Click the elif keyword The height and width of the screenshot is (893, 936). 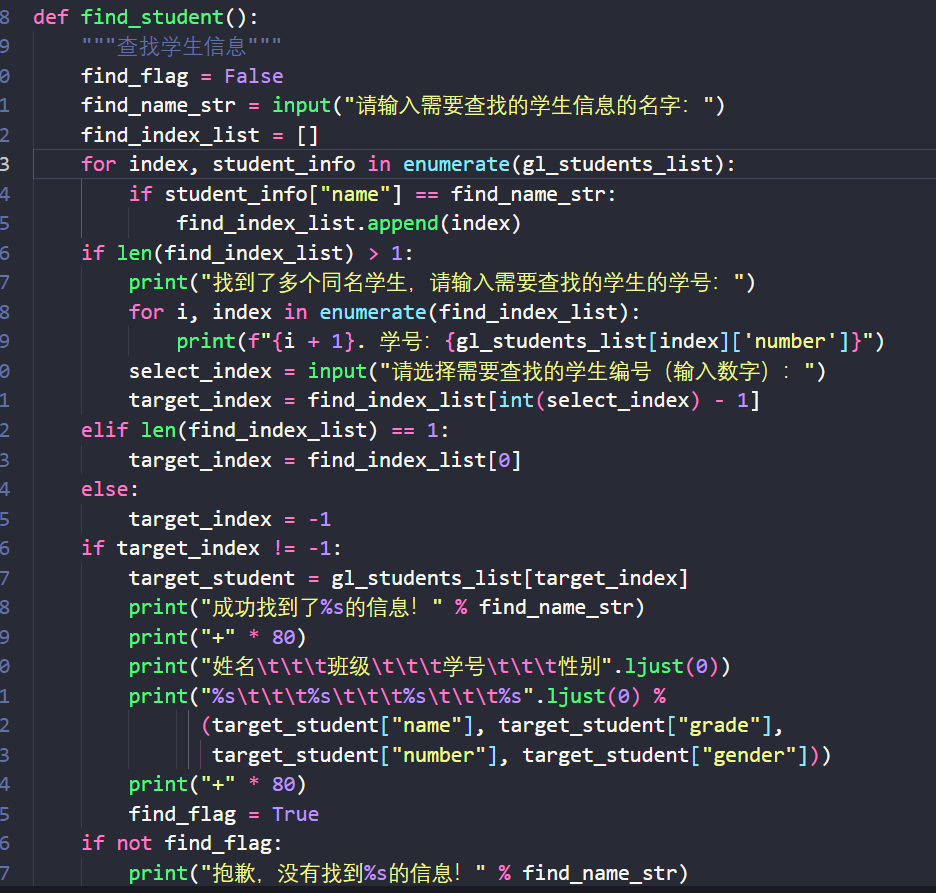[104, 431]
